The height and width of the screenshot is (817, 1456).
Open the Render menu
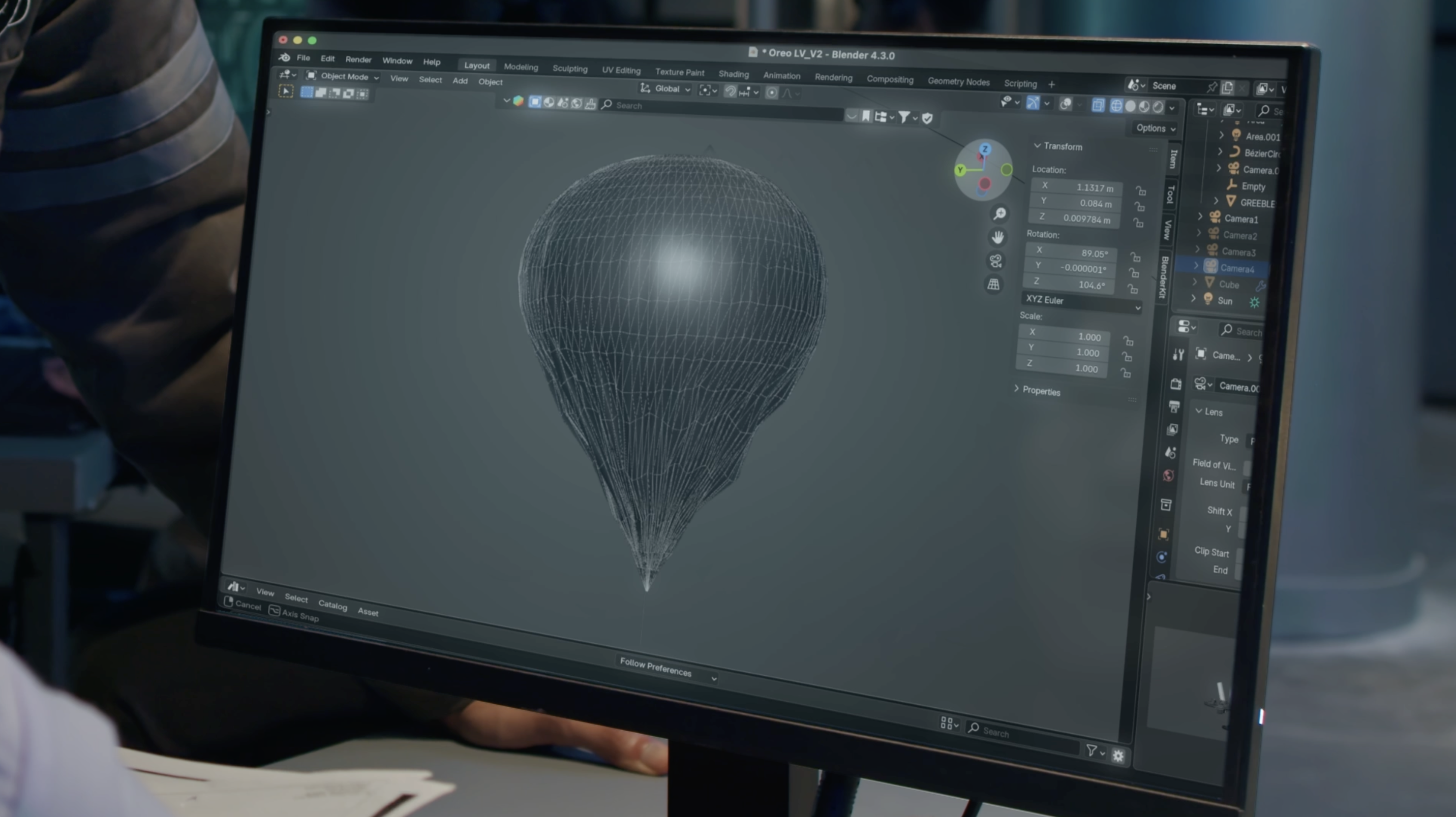[x=358, y=59]
